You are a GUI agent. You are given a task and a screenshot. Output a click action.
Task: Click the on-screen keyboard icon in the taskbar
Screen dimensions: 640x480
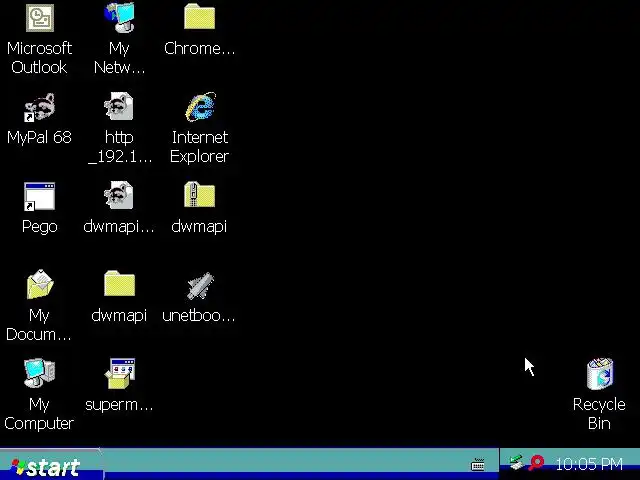(x=478, y=464)
